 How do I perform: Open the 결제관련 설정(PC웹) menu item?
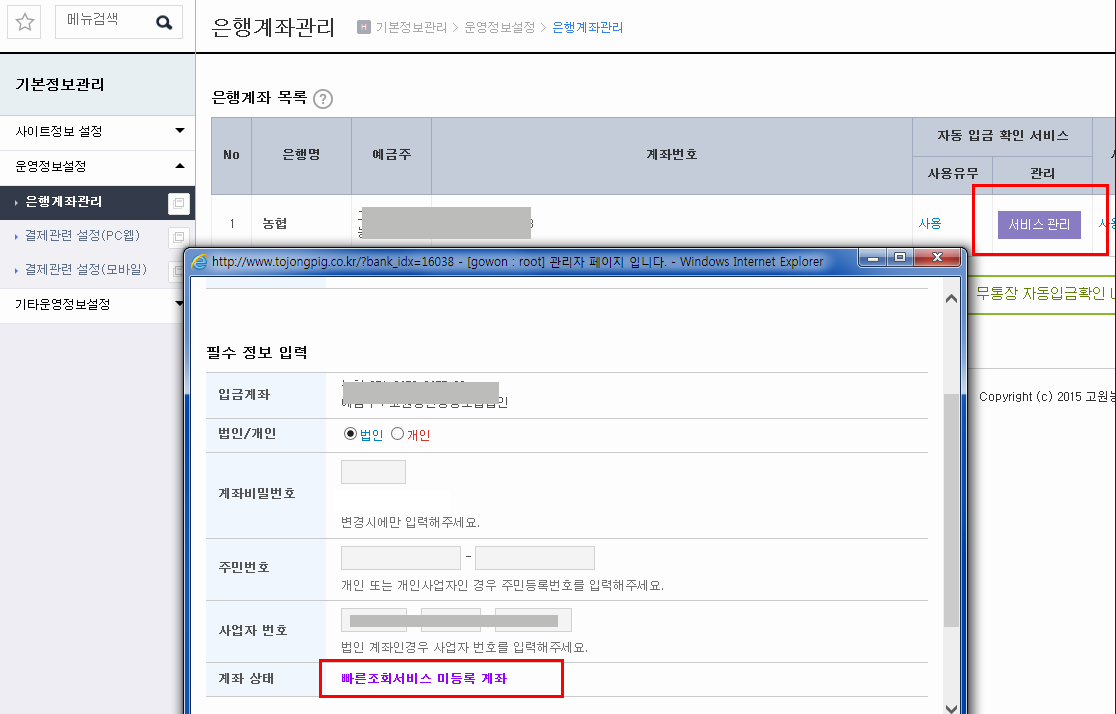[x=83, y=236]
